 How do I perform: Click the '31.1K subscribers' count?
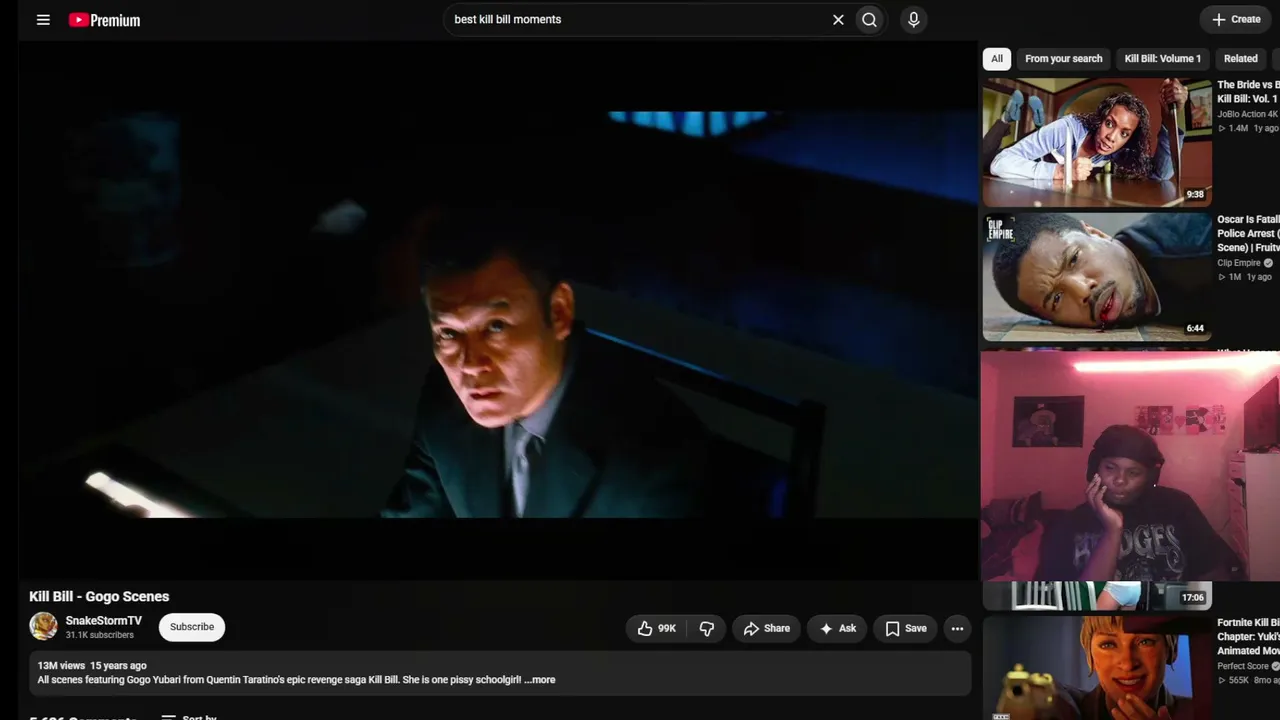tap(100, 635)
